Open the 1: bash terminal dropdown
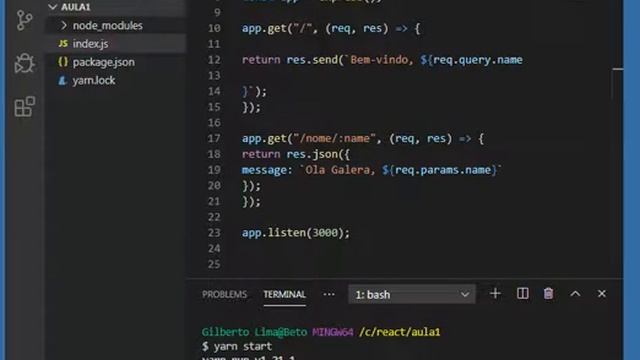 (x=412, y=294)
